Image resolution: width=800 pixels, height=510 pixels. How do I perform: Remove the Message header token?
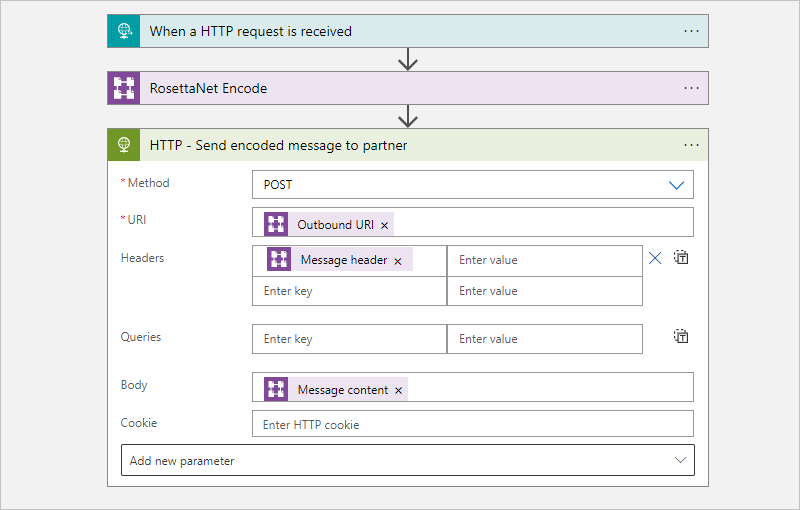[x=398, y=261]
